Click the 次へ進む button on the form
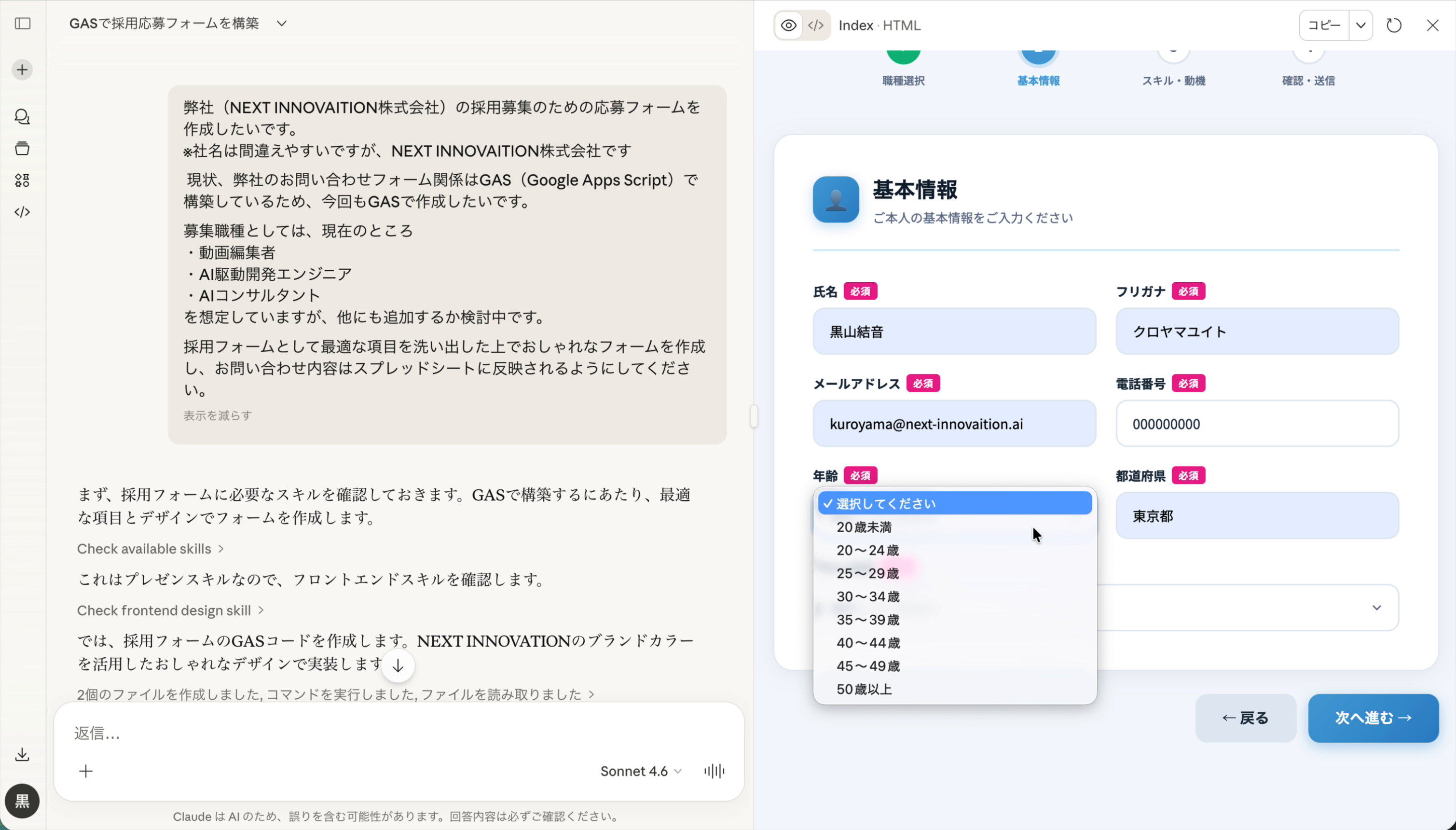This screenshot has height=830, width=1456. tap(1374, 718)
